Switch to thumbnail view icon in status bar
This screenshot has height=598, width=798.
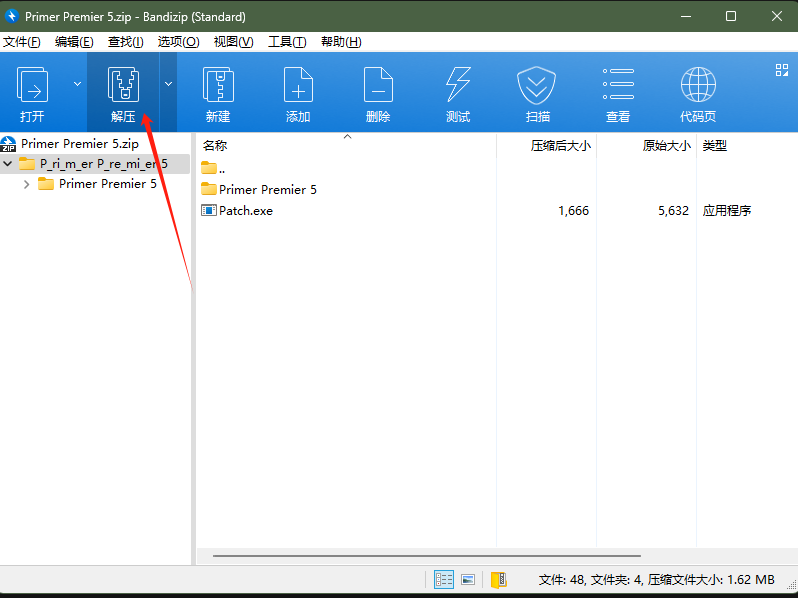click(468, 580)
